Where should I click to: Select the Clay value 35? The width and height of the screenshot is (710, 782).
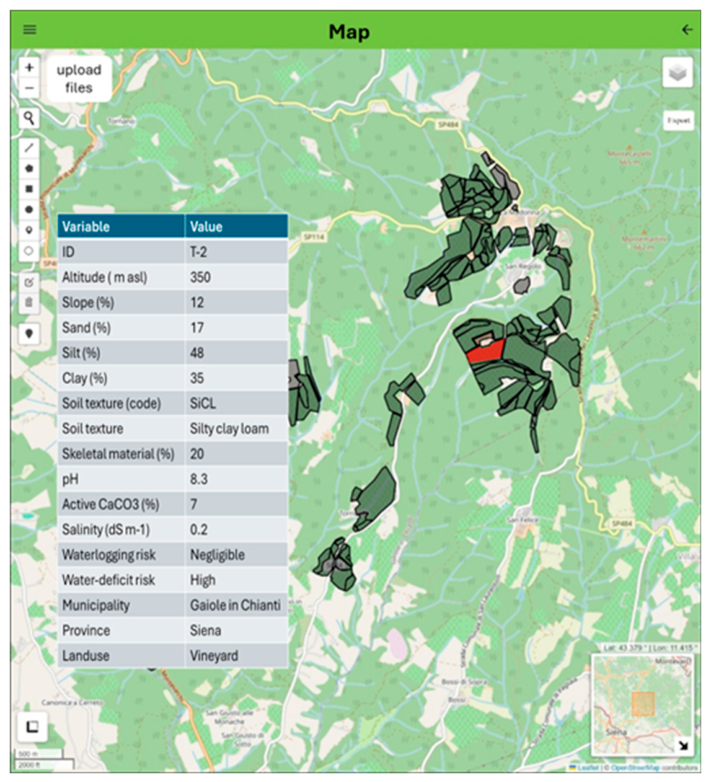197,378
